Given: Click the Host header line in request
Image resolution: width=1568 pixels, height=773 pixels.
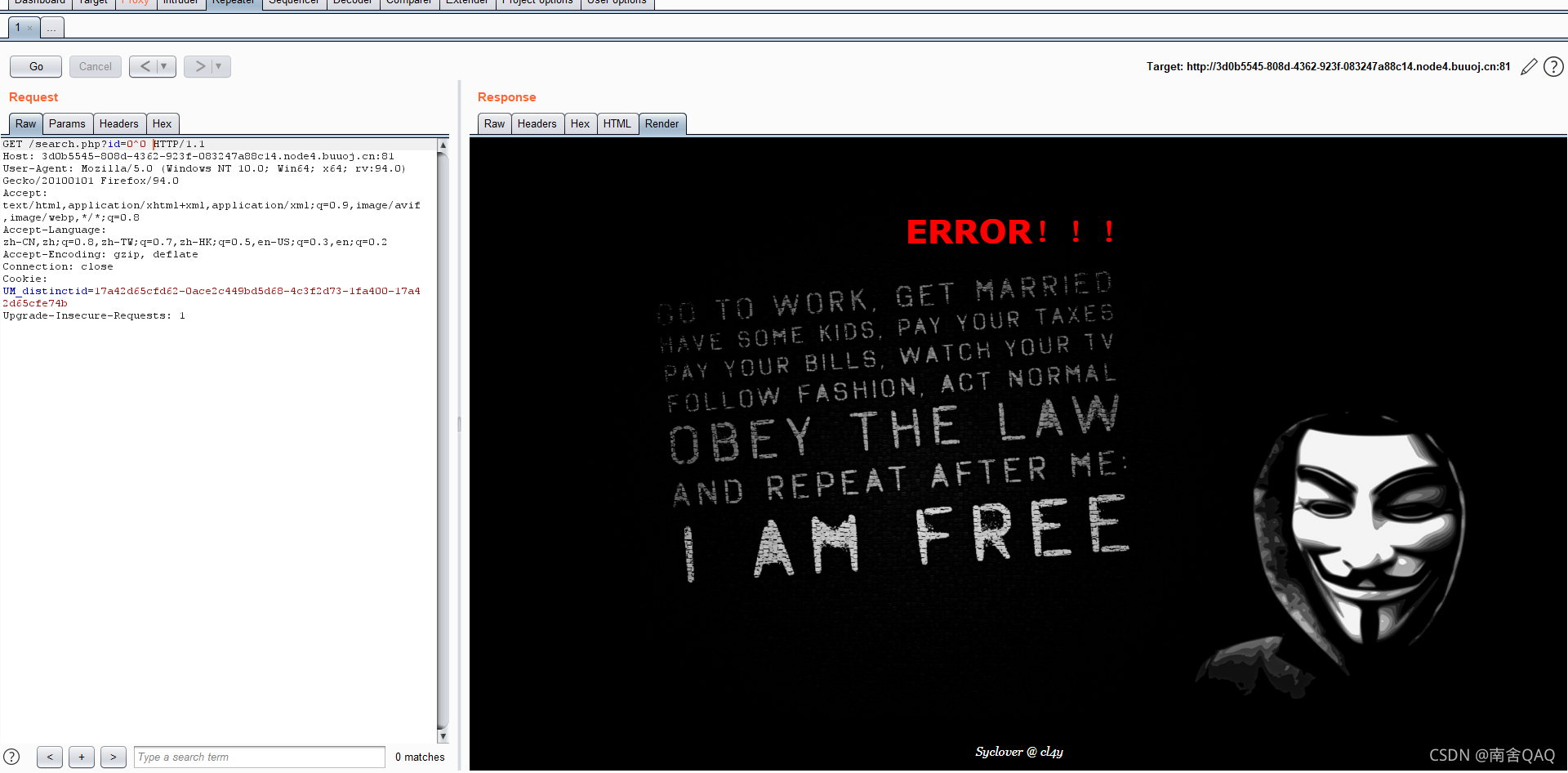Looking at the screenshot, I should coord(198,156).
